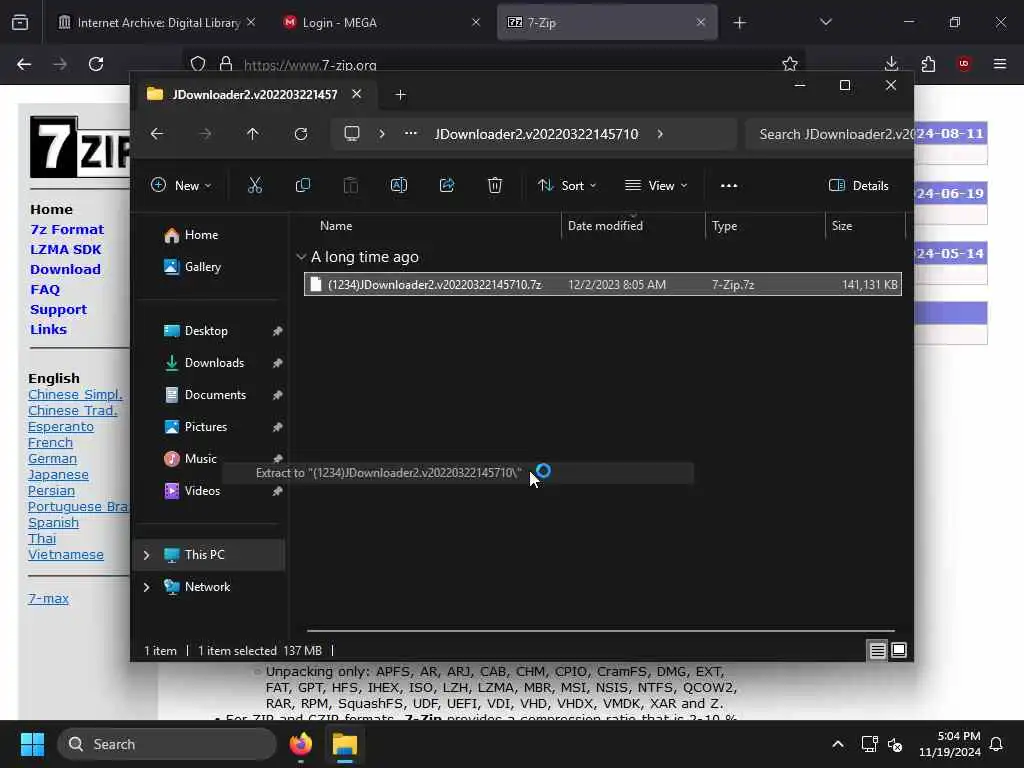Expand This PC in navigation pane

tap(146, 555)
